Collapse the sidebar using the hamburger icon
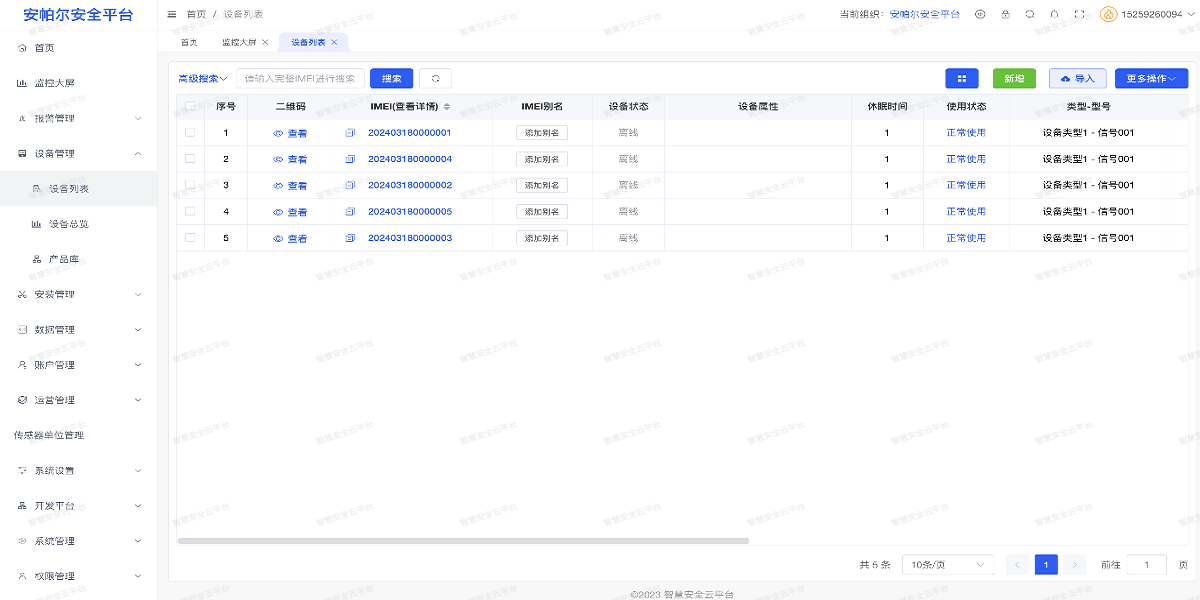Screen dimensions: 1200x600 [171, 15]
